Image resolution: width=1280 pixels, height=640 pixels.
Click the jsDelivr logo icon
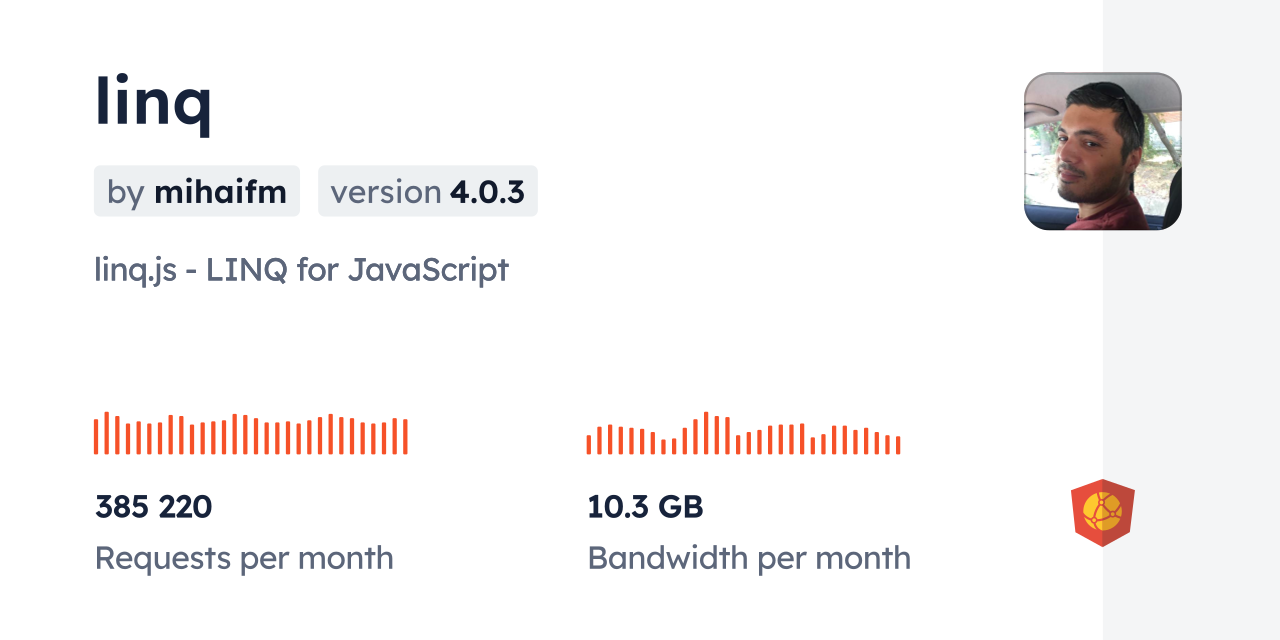coord(1102,513)
